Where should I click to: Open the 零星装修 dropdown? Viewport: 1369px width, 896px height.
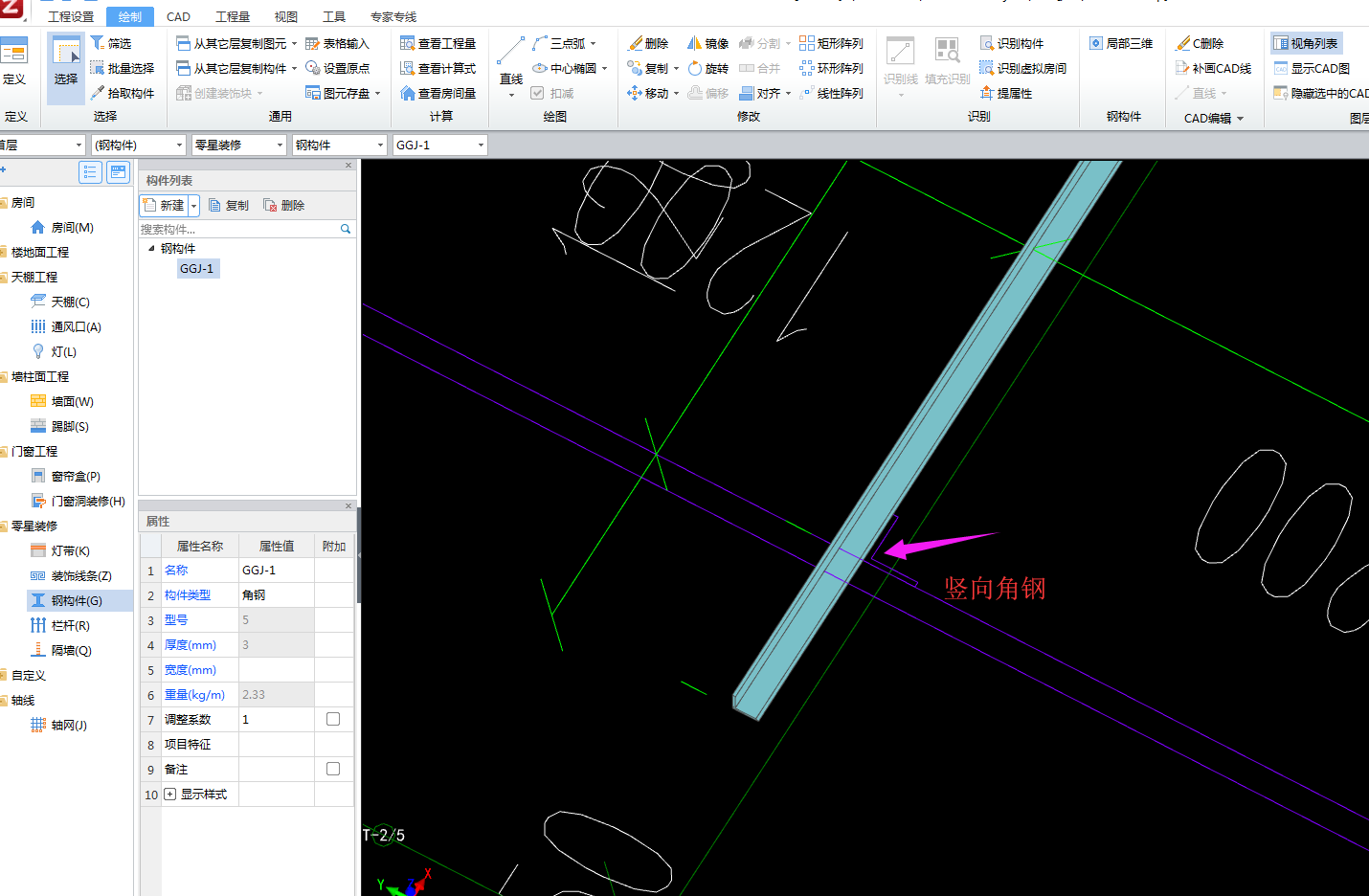pyautogui.click(x=280, y=145)
